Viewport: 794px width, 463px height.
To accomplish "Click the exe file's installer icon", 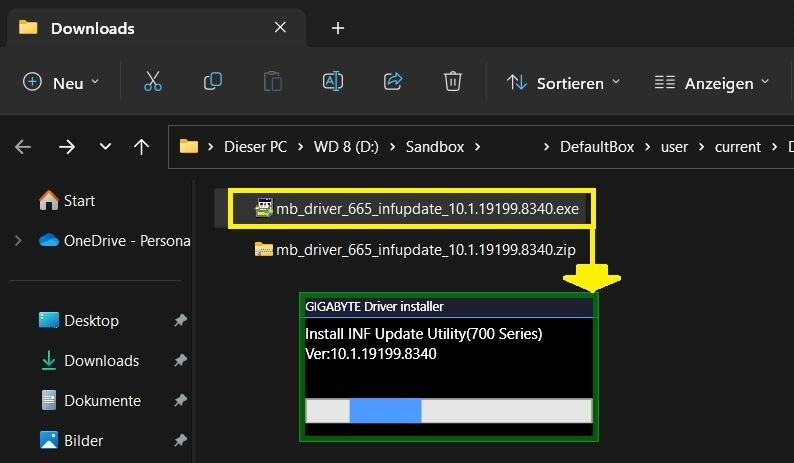I will (263, 208).
